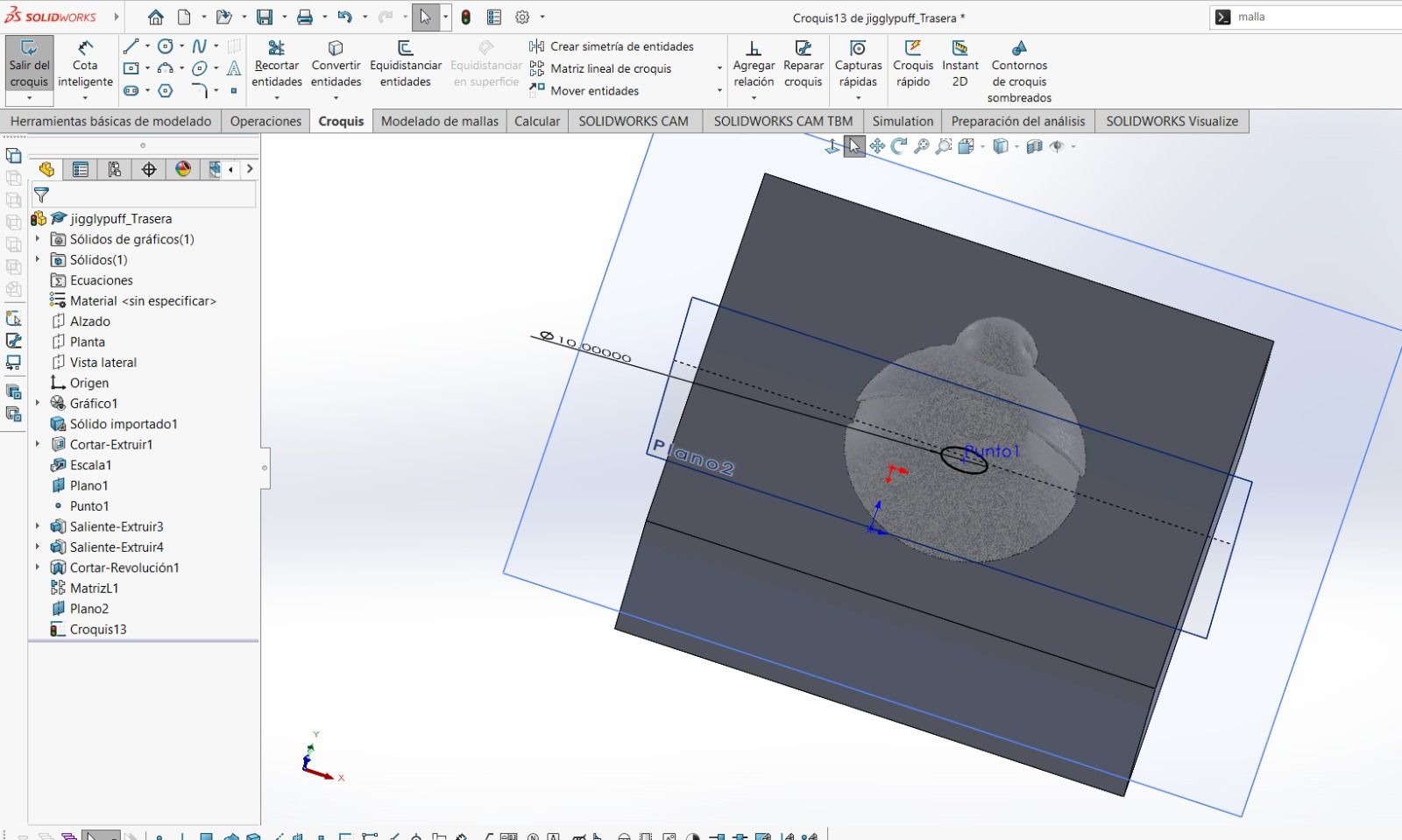Screen dimensions: 1402x840
Task: Click the Zoom to Area icon
Action: [x=944, y=146]
